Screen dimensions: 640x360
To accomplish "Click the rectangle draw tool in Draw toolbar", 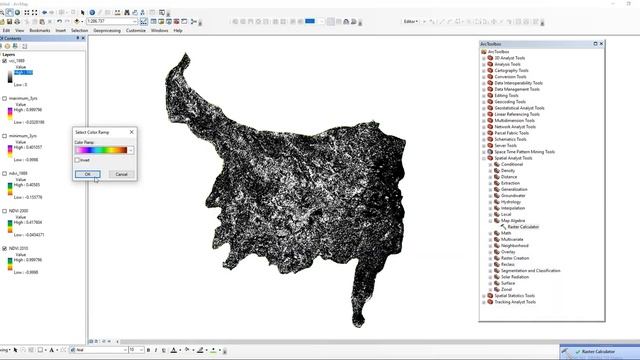I will [x=40, y=350].
